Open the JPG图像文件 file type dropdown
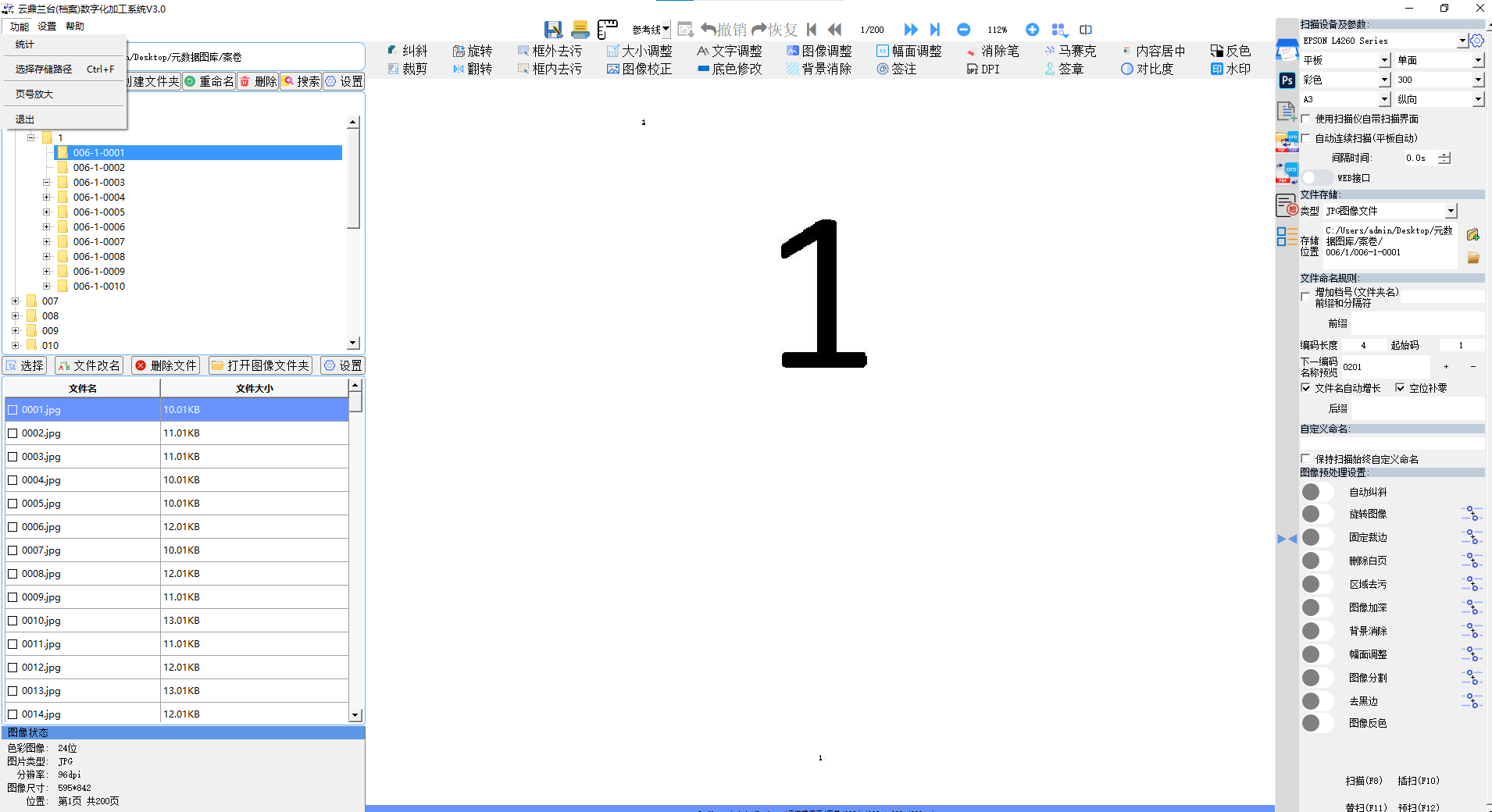Image resolution: width=1492 pixels, height=812 pixels. pyautogui.click(x=1451, y=211)
